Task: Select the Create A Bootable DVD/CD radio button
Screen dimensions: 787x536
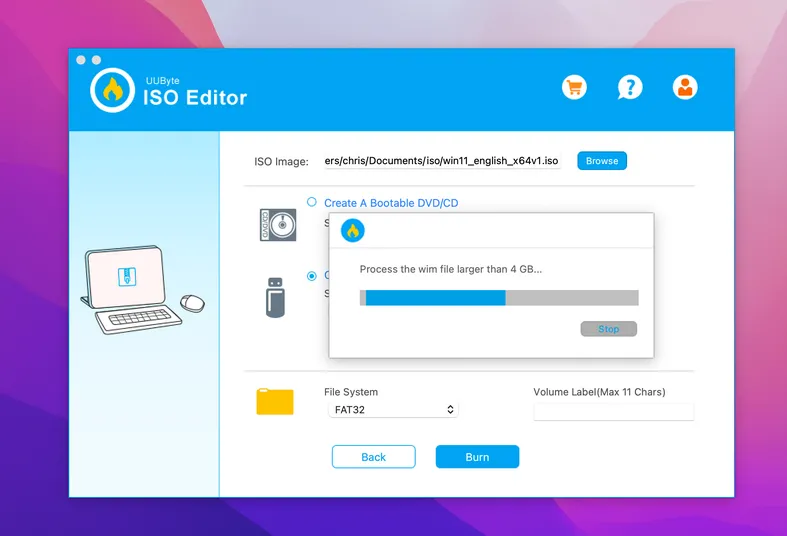Action: coord(312,202)
